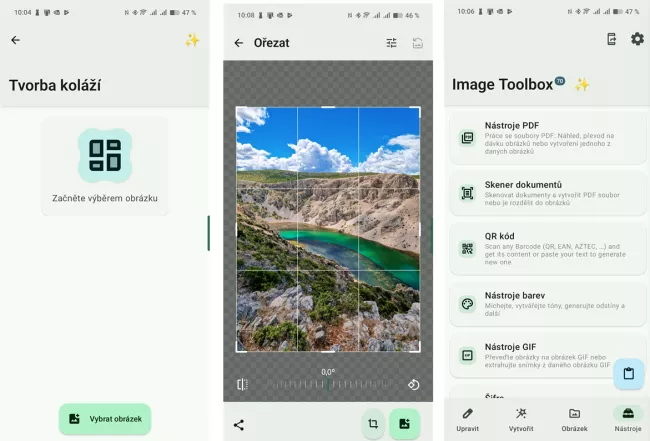This screenshot has width=650, height=441.
Task: Click the Vybrat obrázek button
Action: click(x=105, y=419)
